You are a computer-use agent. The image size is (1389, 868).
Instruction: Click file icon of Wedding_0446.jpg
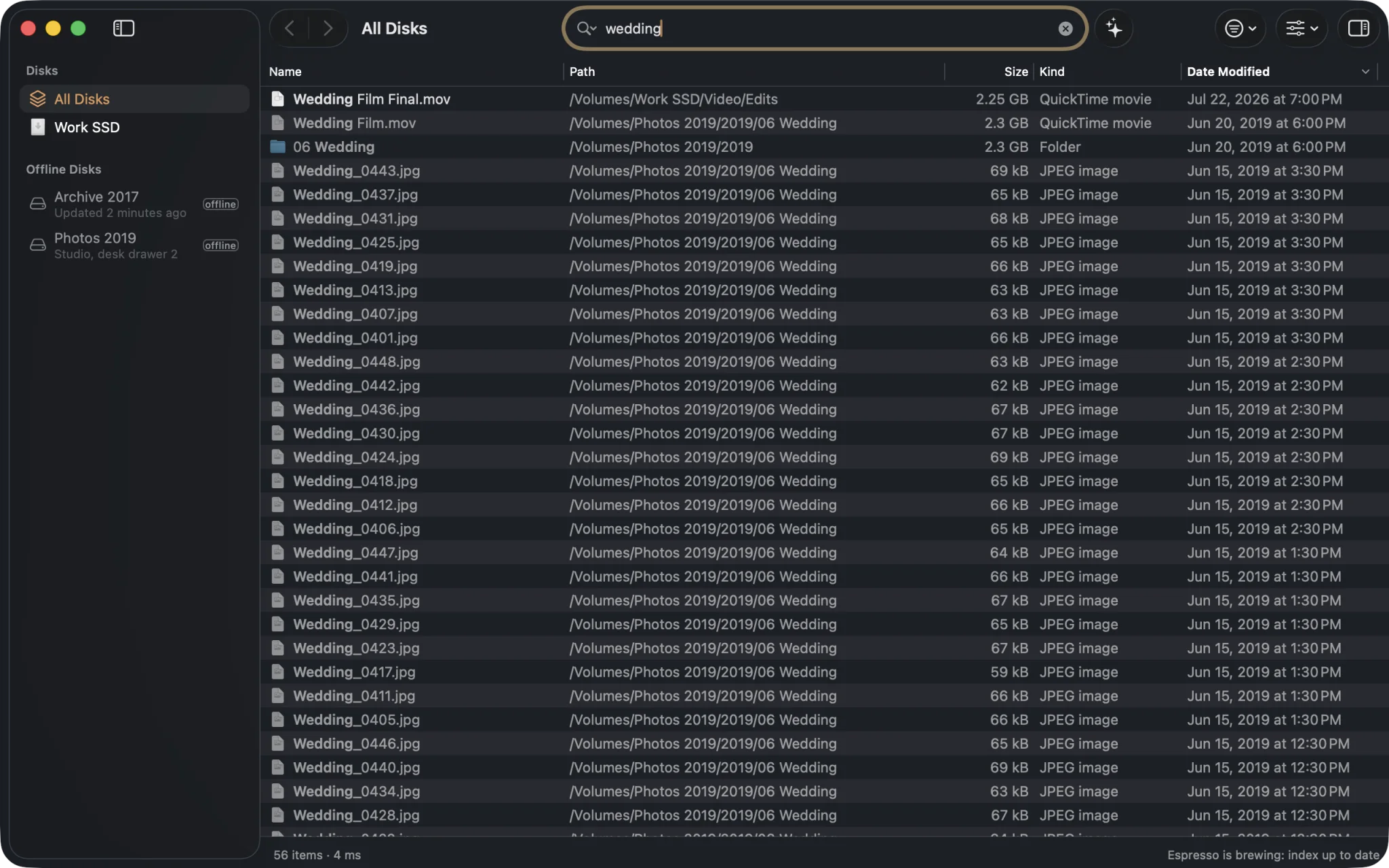[x=277, y=743]
